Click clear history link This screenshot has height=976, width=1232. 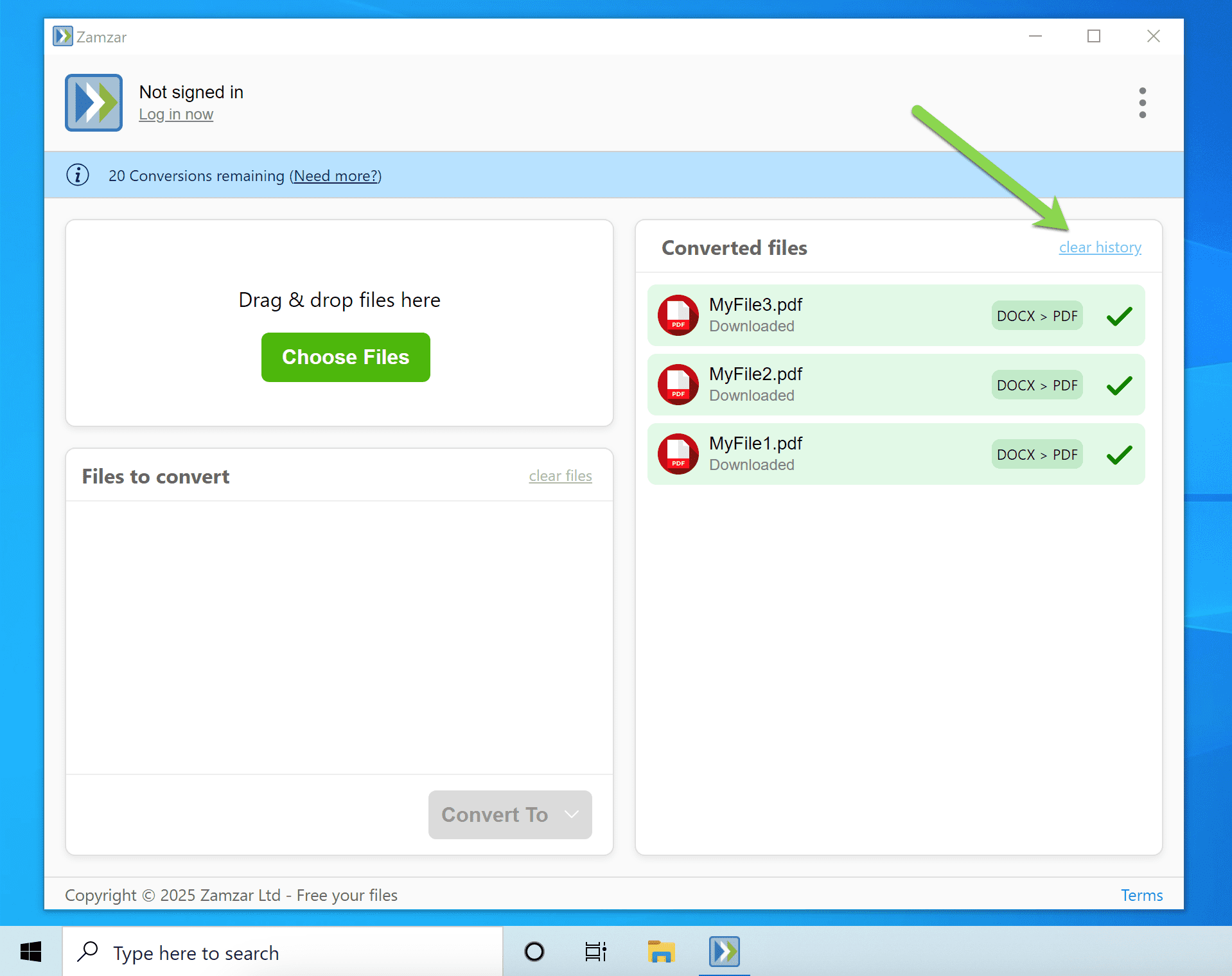1100,247
